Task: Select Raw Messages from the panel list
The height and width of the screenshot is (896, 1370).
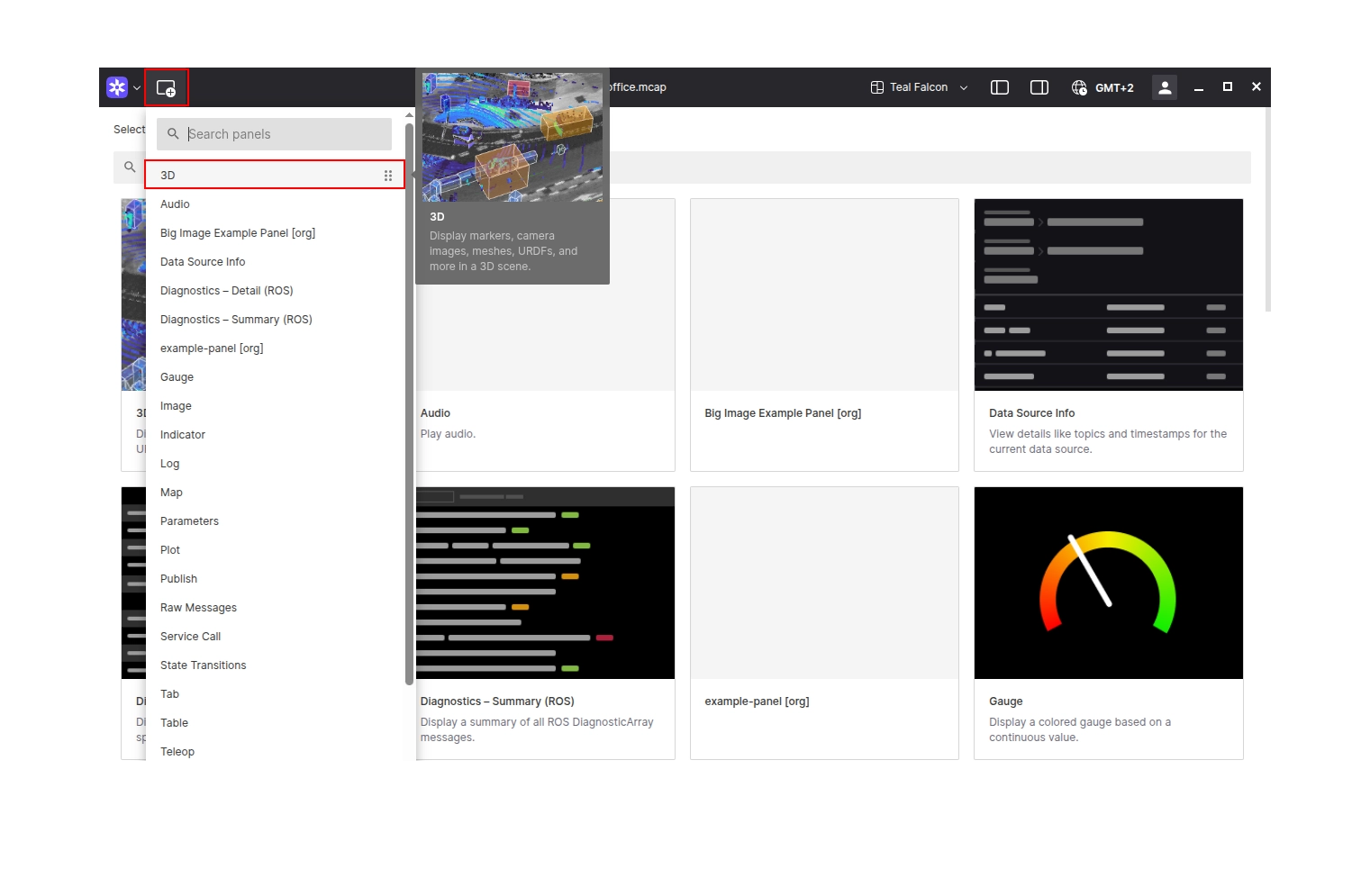Action: pyautogui.click(x=198, y=608)
